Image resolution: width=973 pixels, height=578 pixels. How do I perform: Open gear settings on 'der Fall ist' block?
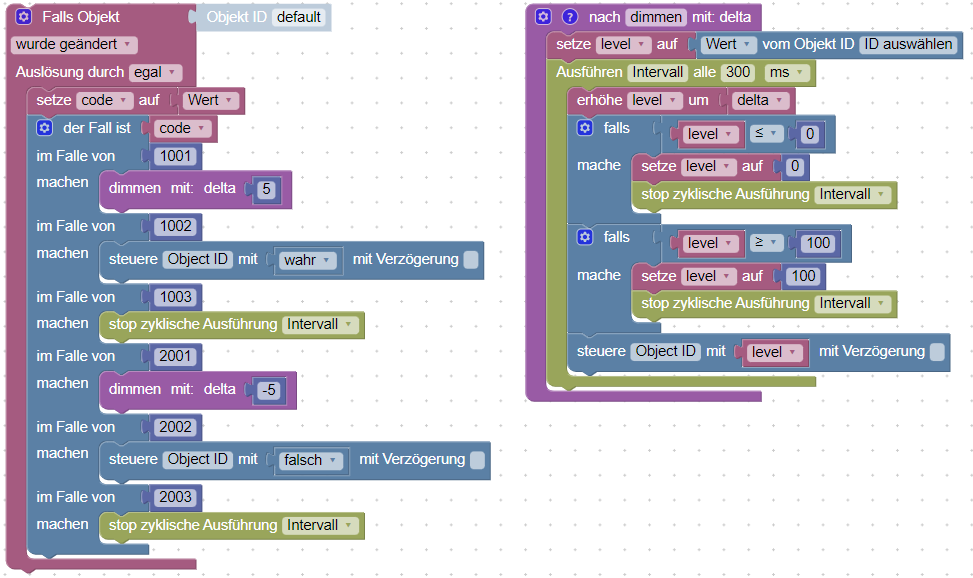tap(44, 128)
